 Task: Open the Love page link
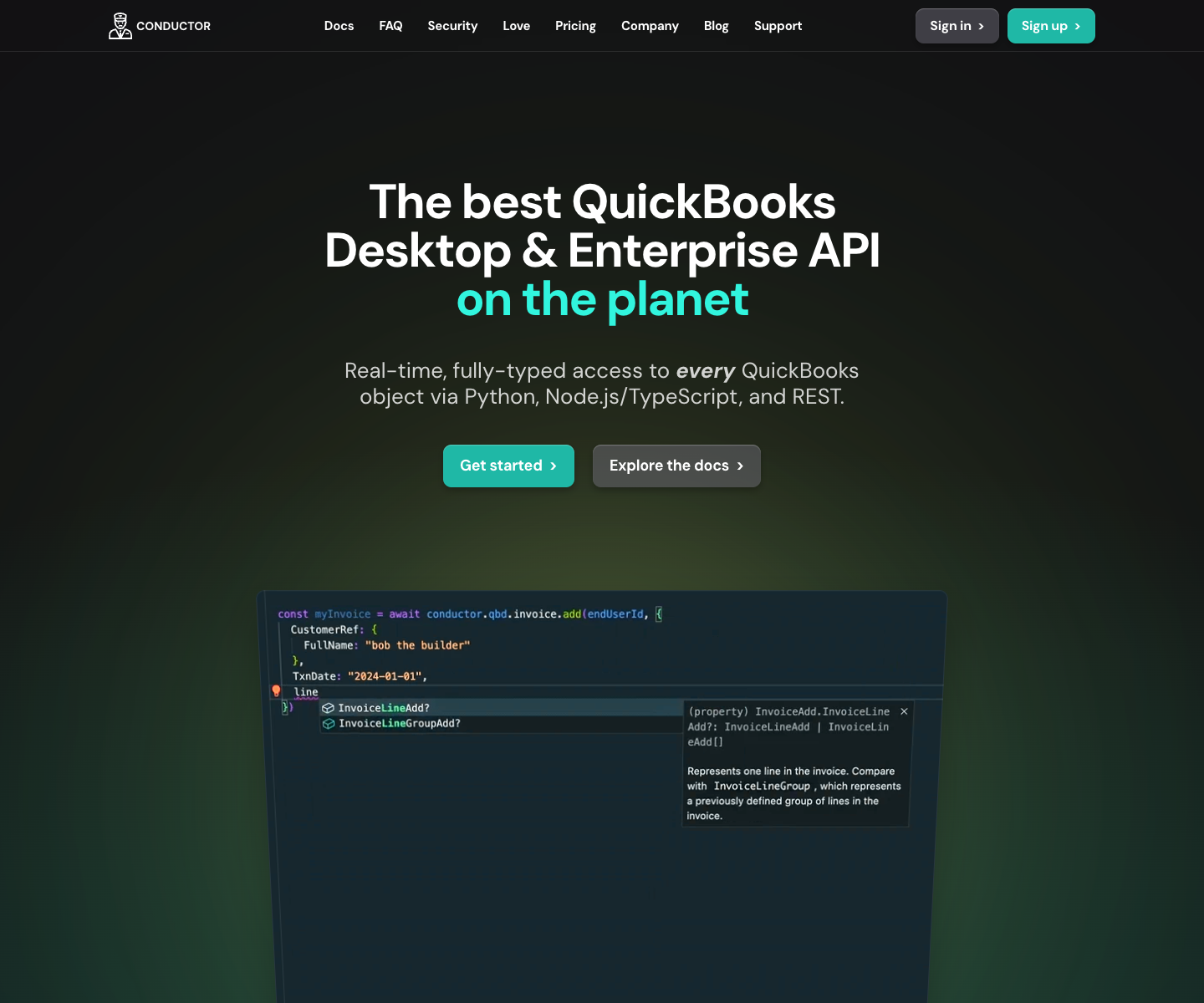pos(516,26)
